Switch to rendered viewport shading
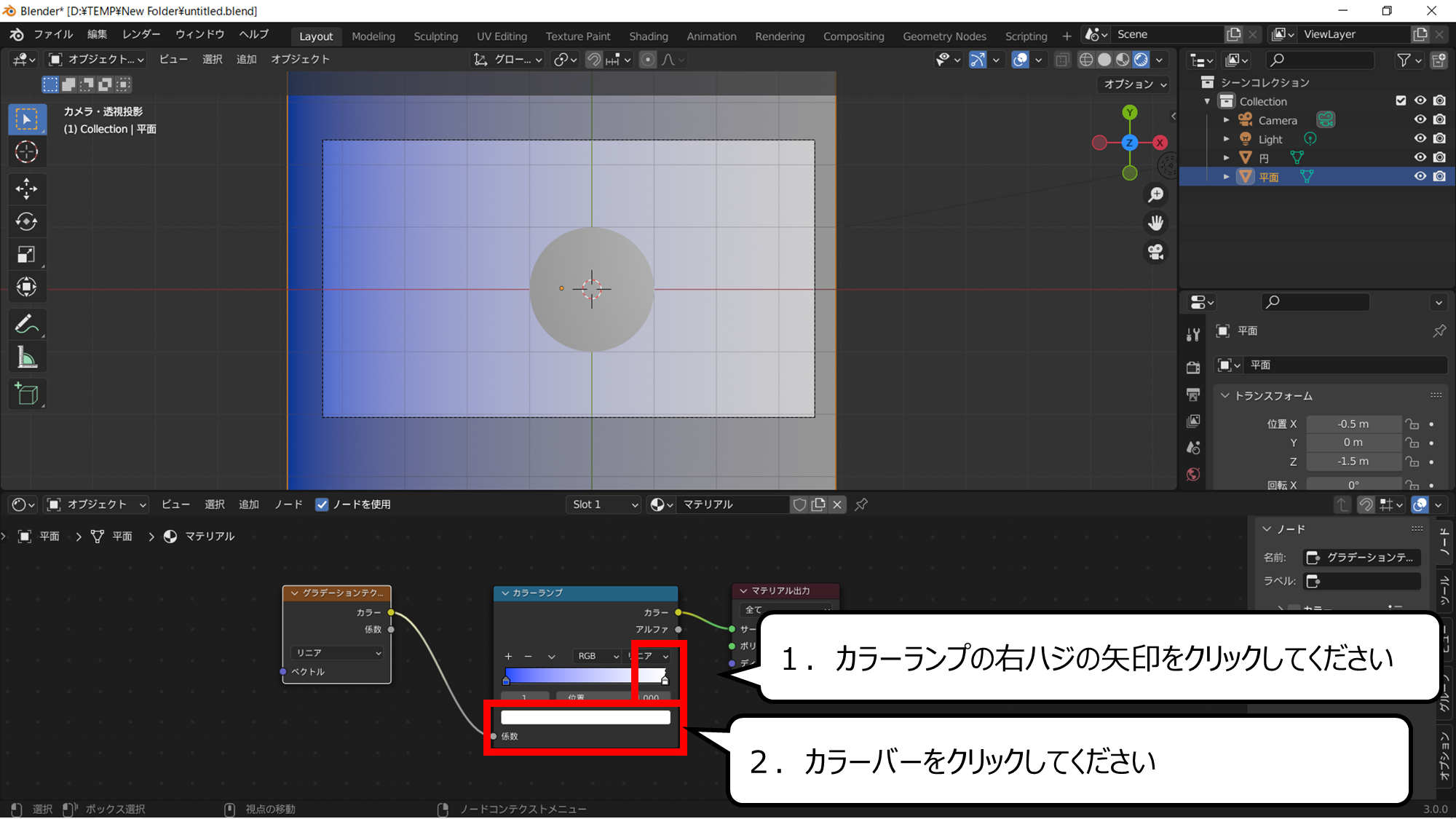The height and width of the screenshot is (819, 1456). tap(1141, 60)
